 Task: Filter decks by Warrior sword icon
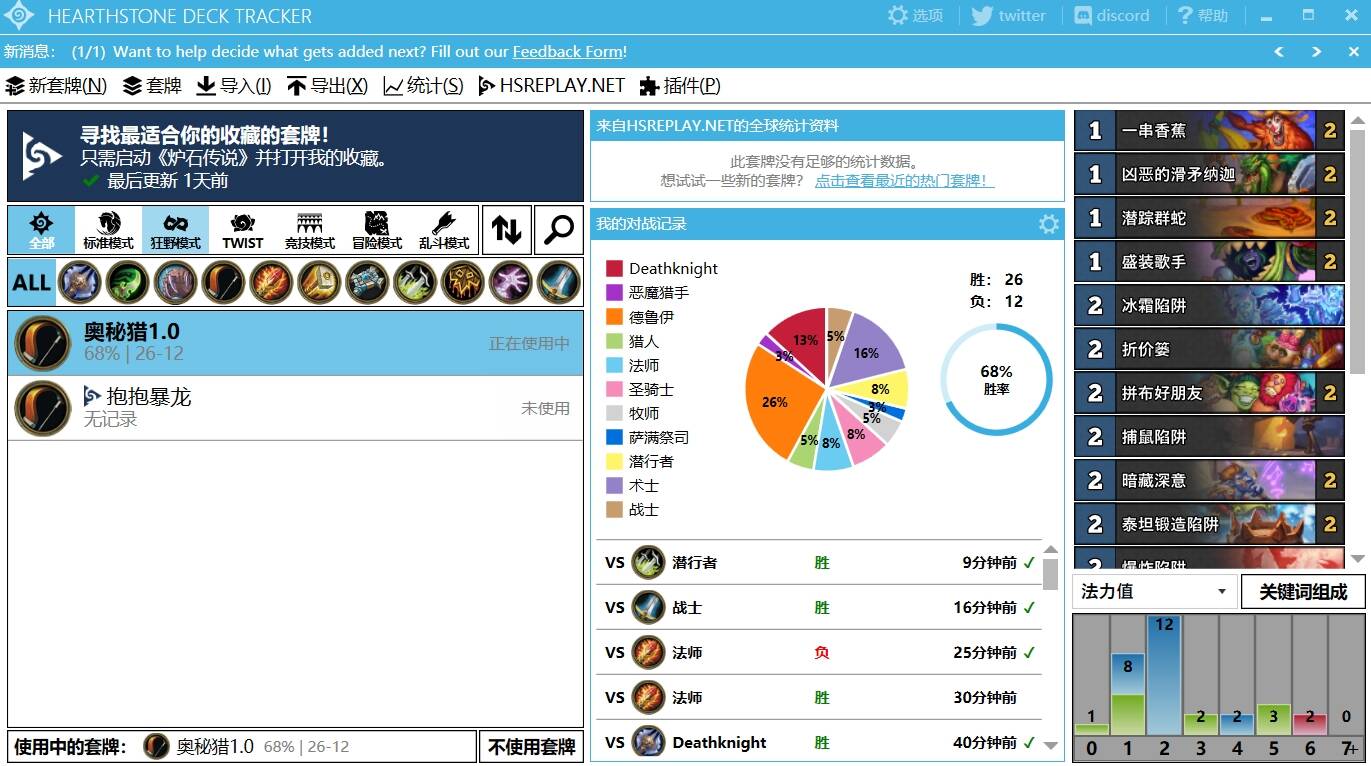coord(559,283)
